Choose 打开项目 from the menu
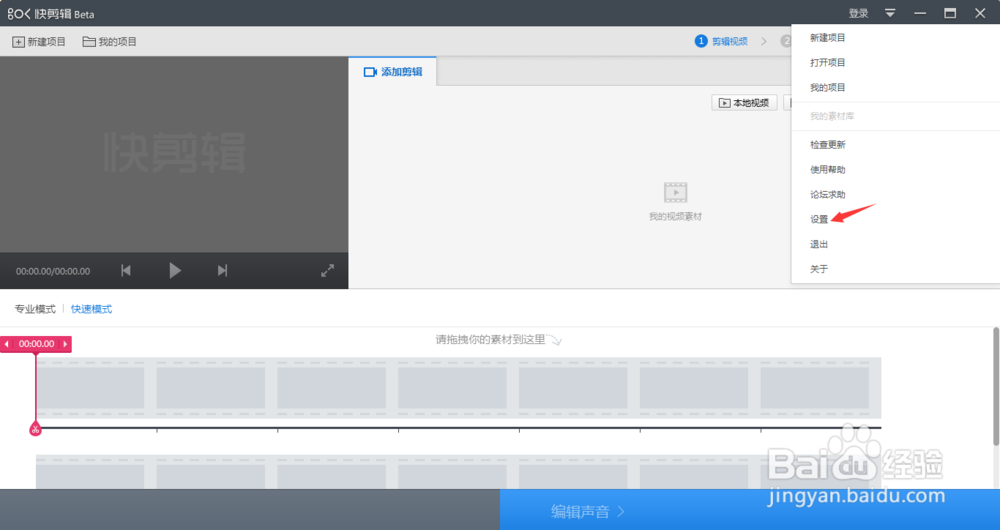The image size is (1000, 530). (x=828, y=63)
